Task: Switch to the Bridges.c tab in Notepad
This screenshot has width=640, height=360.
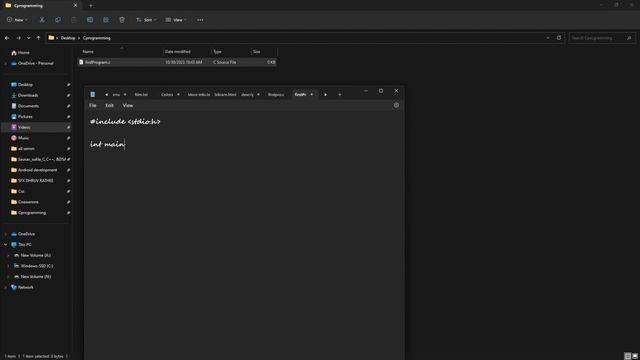Action: point(276,94)
